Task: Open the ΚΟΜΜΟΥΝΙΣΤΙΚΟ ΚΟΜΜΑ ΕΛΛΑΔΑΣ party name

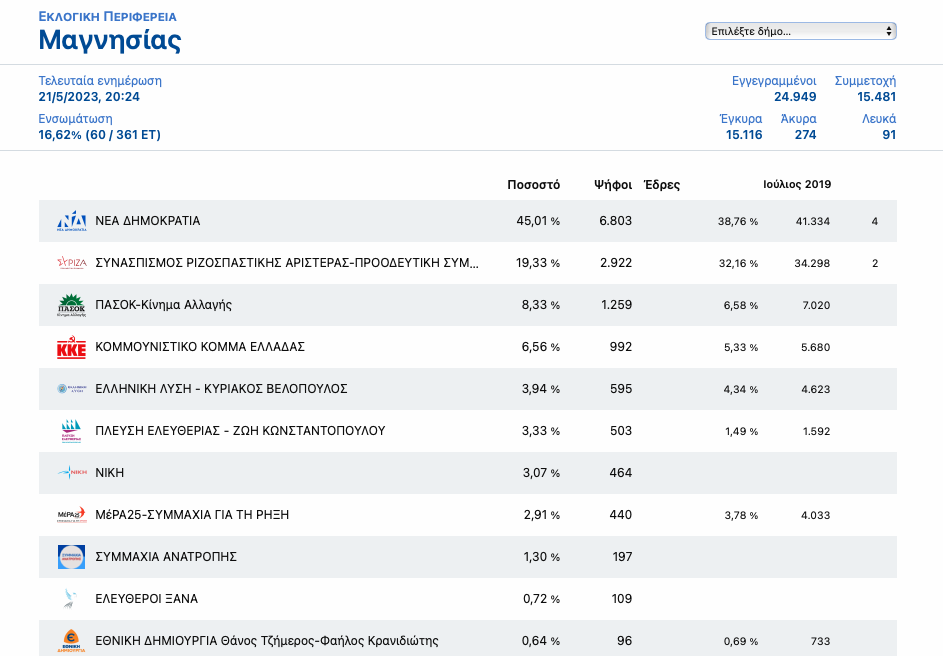Action: pos(200,347)
